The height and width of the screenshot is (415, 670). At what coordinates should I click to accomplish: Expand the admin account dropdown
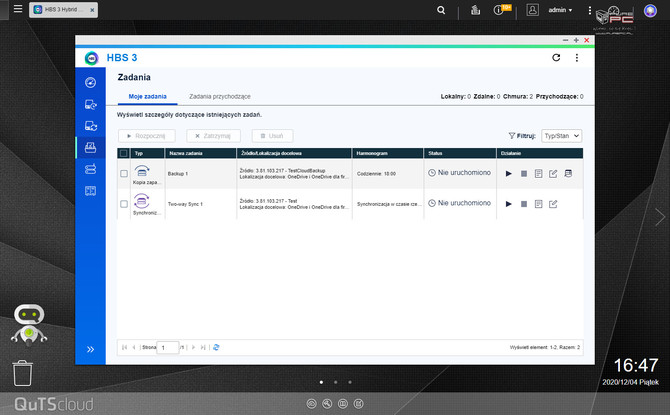pos(560,10)
